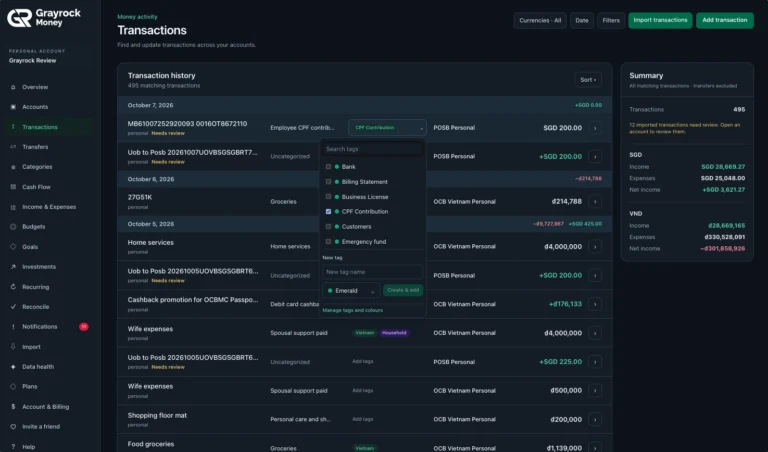The image size is (768, 452).
Task: Click Needs review label on MB61007252920093 row
Action: (x=168, y=133)
